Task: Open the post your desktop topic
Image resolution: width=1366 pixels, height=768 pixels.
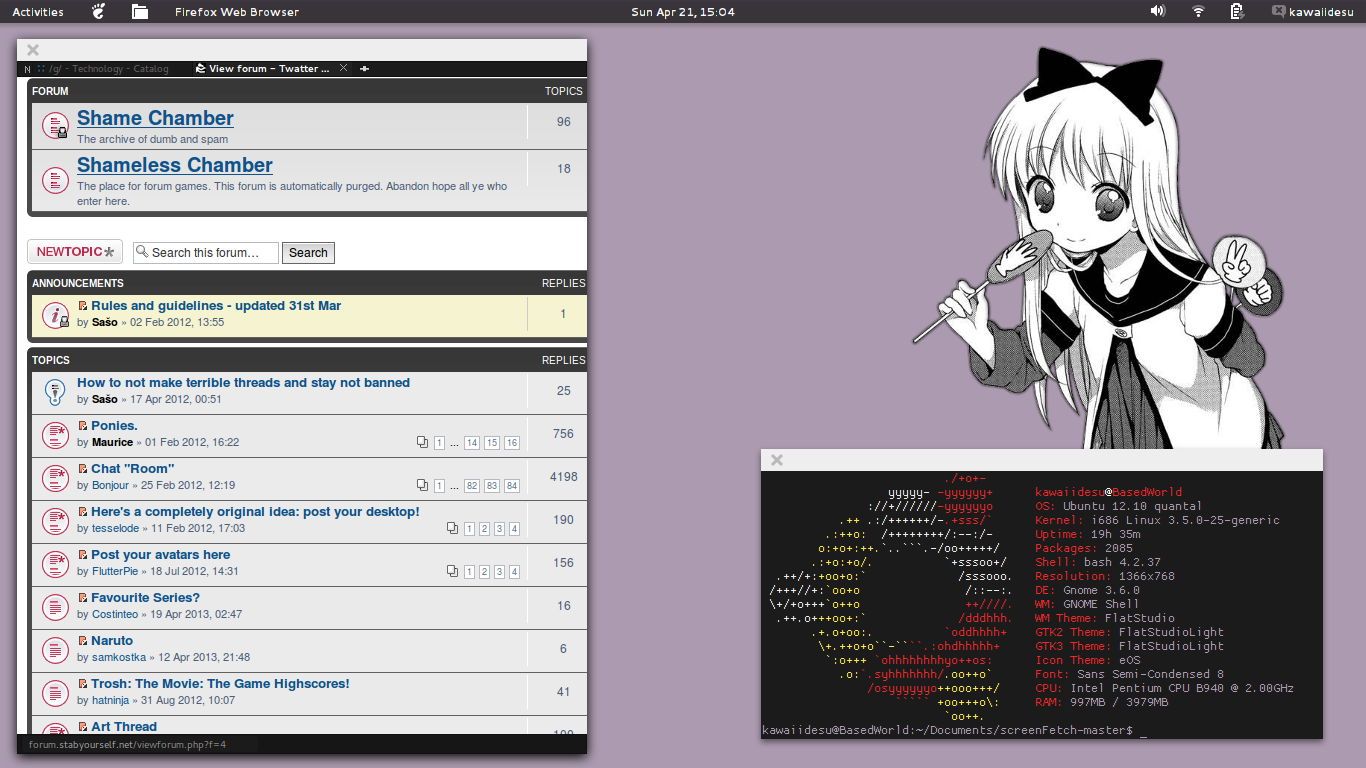Action: click(x=255, y=512)
